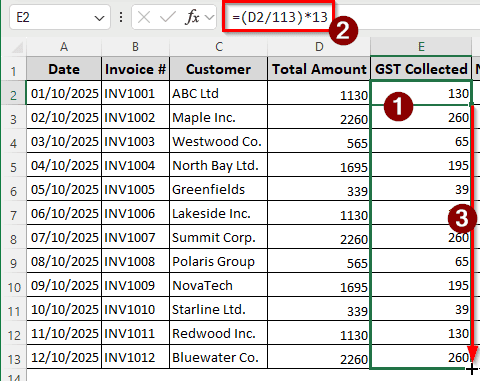Select the Starline Ltd. cell
The height and width of the screenshot is (381, 480).
point(218,309)
